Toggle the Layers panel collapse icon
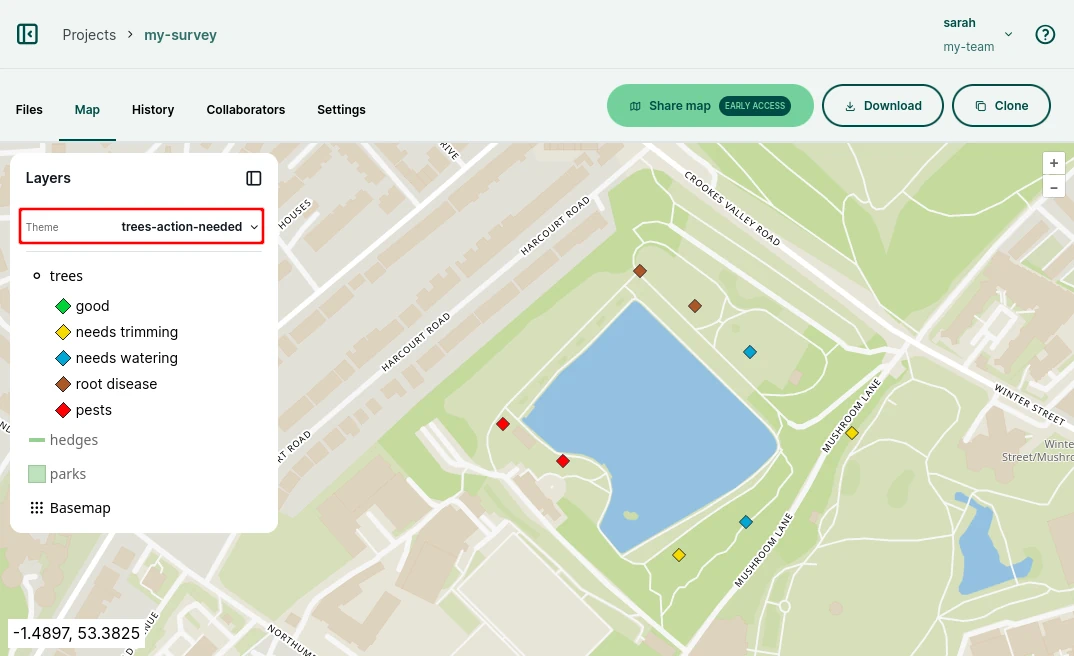The width and height of the screenshot is (1074, 656). click(x=253, y=178)
